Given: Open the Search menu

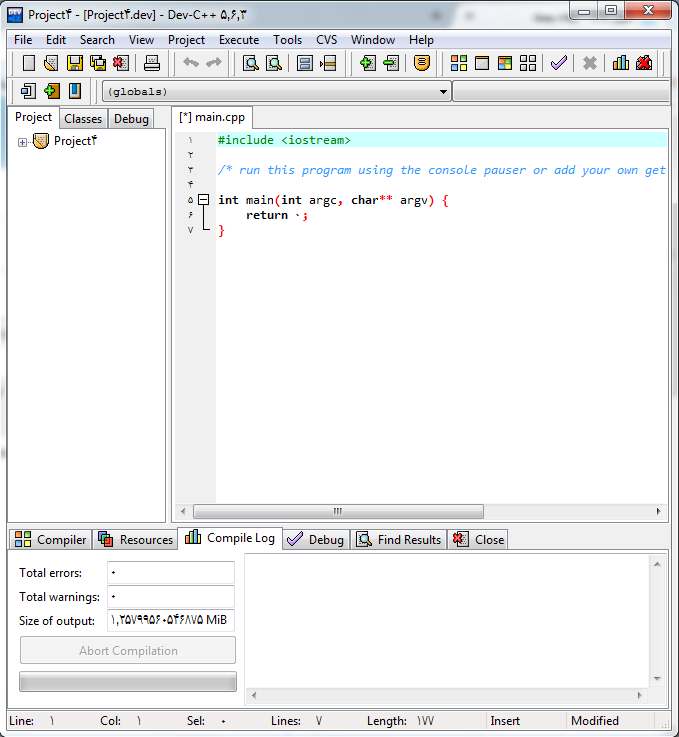Looking at the screenshot, I should point(97,40).
